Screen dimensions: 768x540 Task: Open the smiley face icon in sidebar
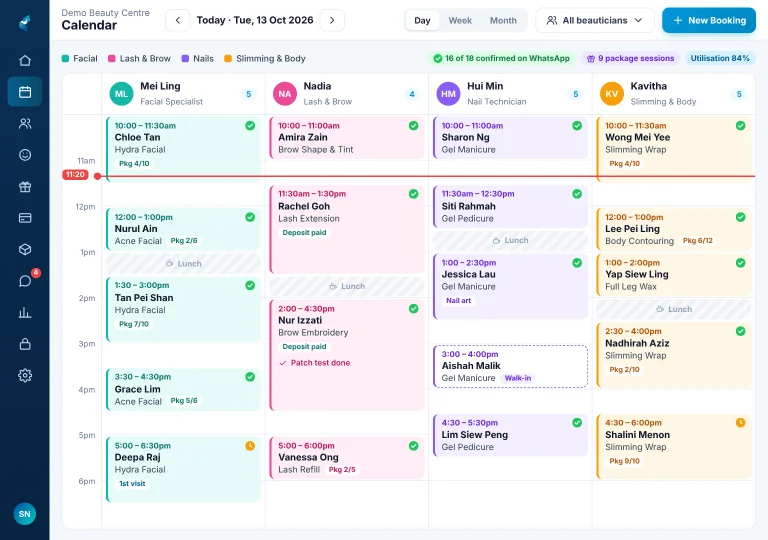25,155
